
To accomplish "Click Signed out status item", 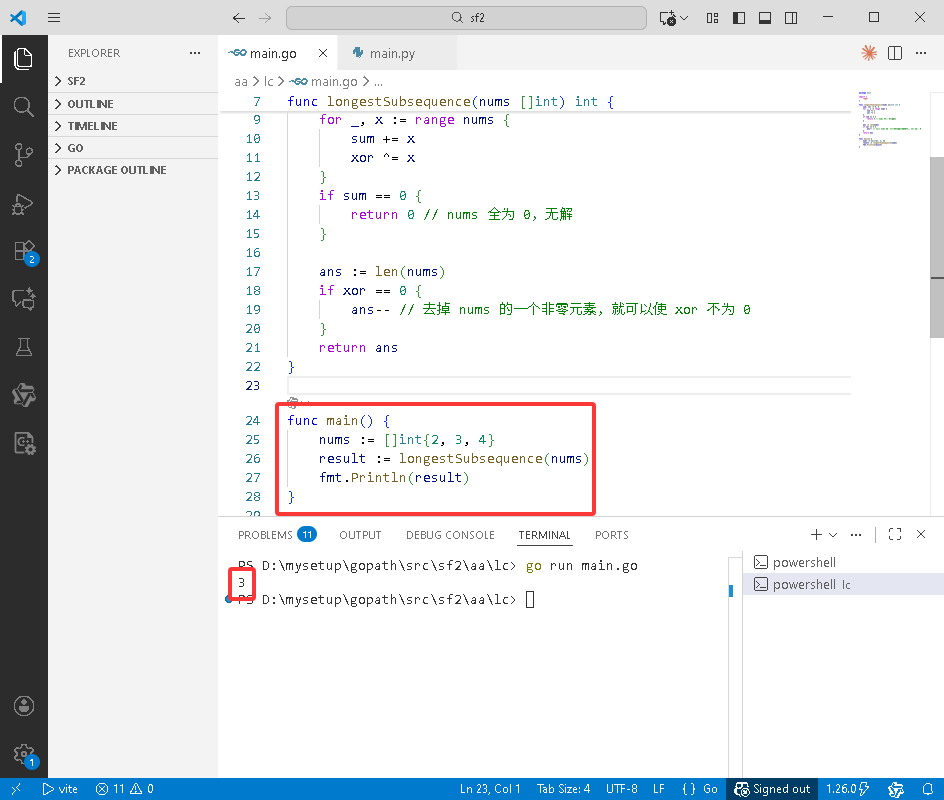I will coord(772,789).
